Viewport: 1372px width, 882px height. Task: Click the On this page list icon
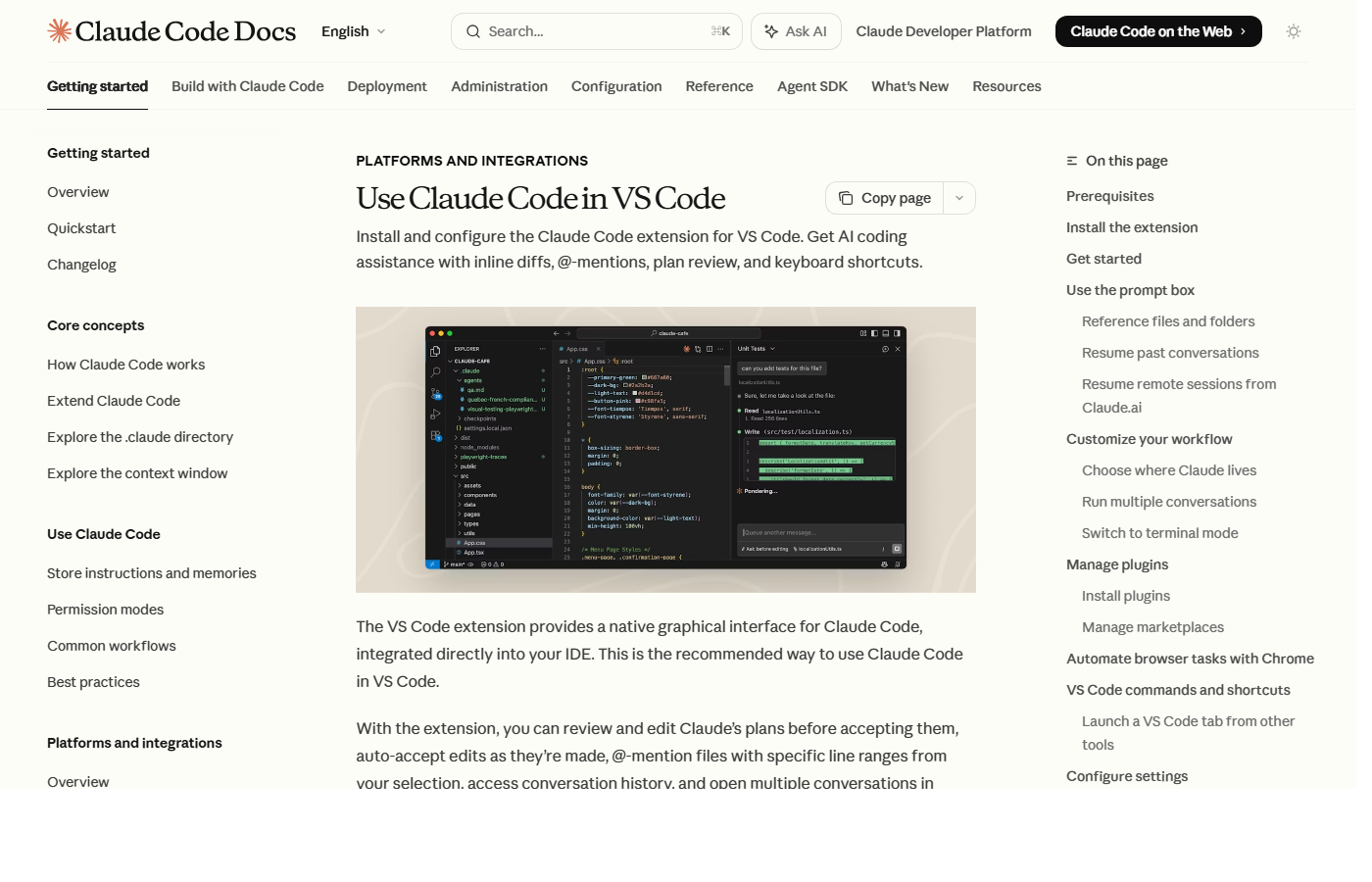pyautogui.click(x=1072, y=161)
